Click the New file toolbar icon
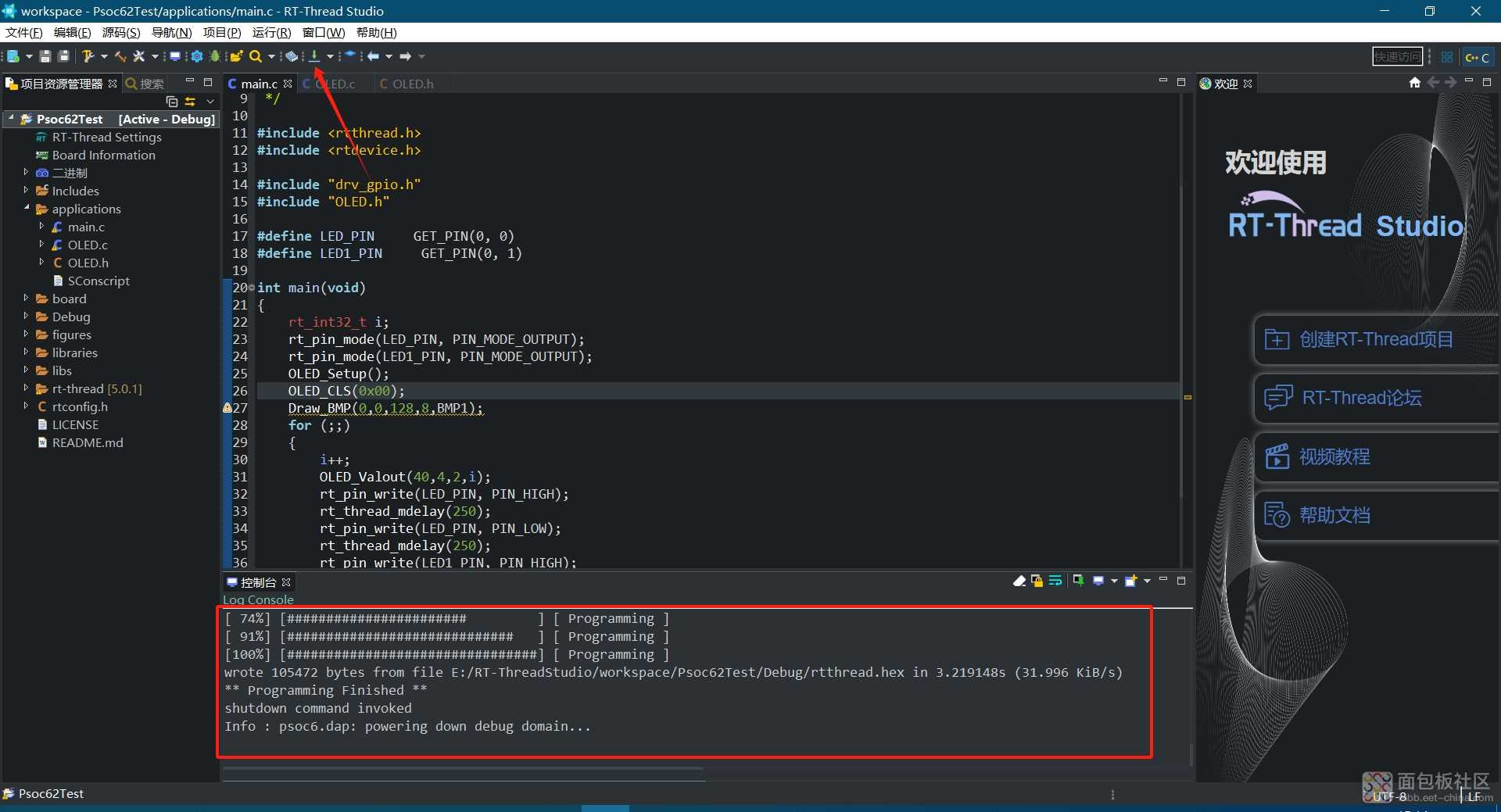The width and height of the screenshot is (1501, 812). pyautogui.click(x=13, y=56)
